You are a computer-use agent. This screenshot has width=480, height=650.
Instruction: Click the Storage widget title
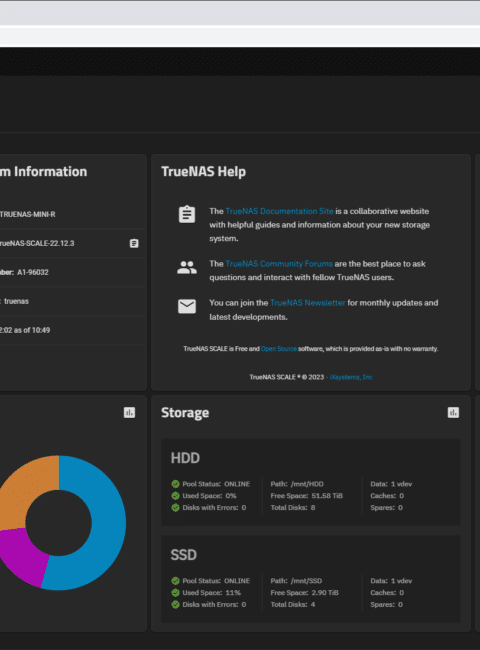click(x=185, y=413)
